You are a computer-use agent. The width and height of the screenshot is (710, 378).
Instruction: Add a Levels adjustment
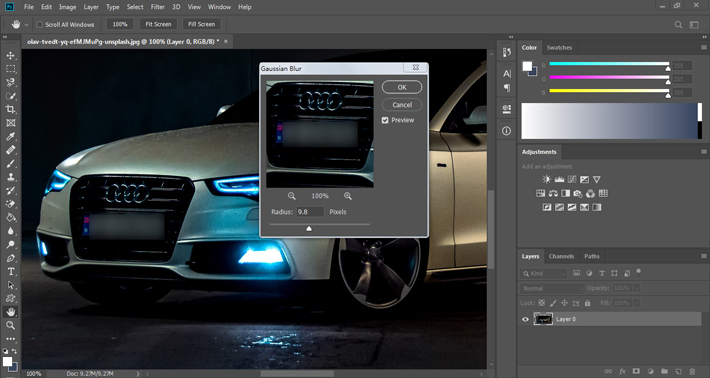(559, 179)
